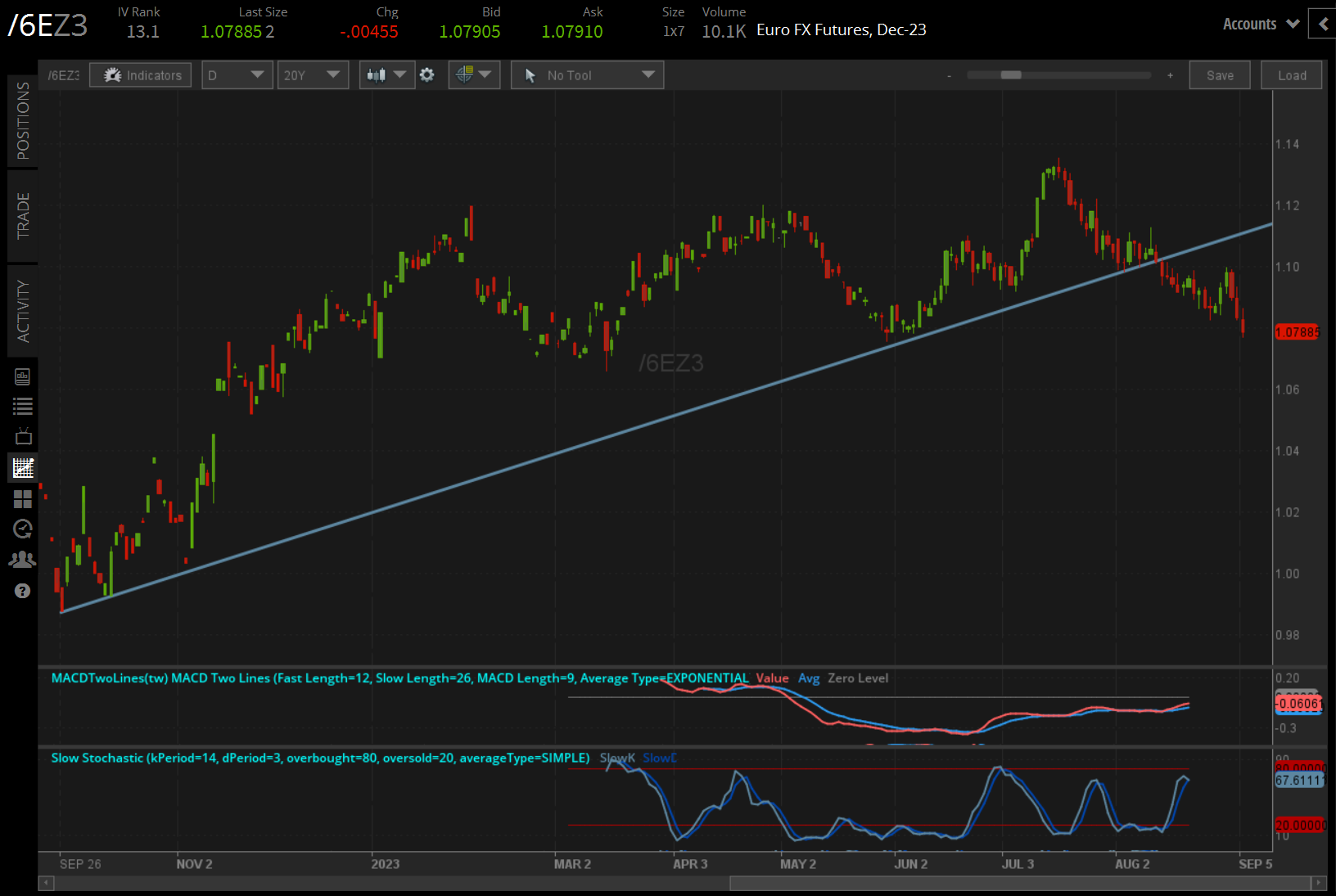The image size is (1336, 896).
Task: Click the Indicators button
Action: (x=141, y=75)
